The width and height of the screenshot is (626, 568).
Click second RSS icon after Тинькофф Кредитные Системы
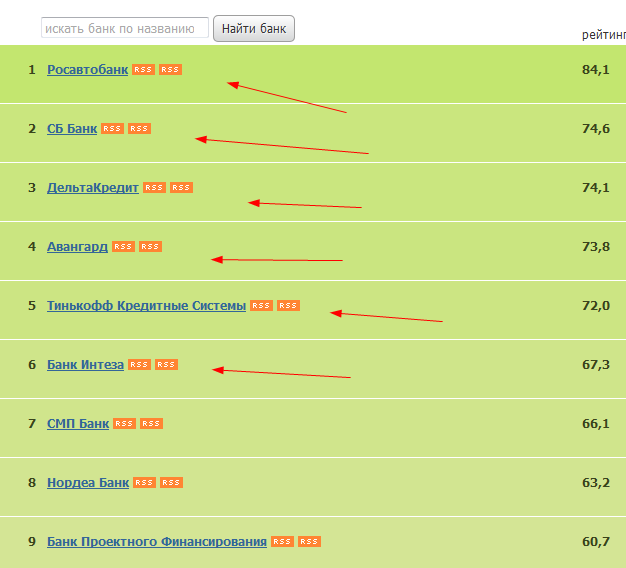pos(288,305)
